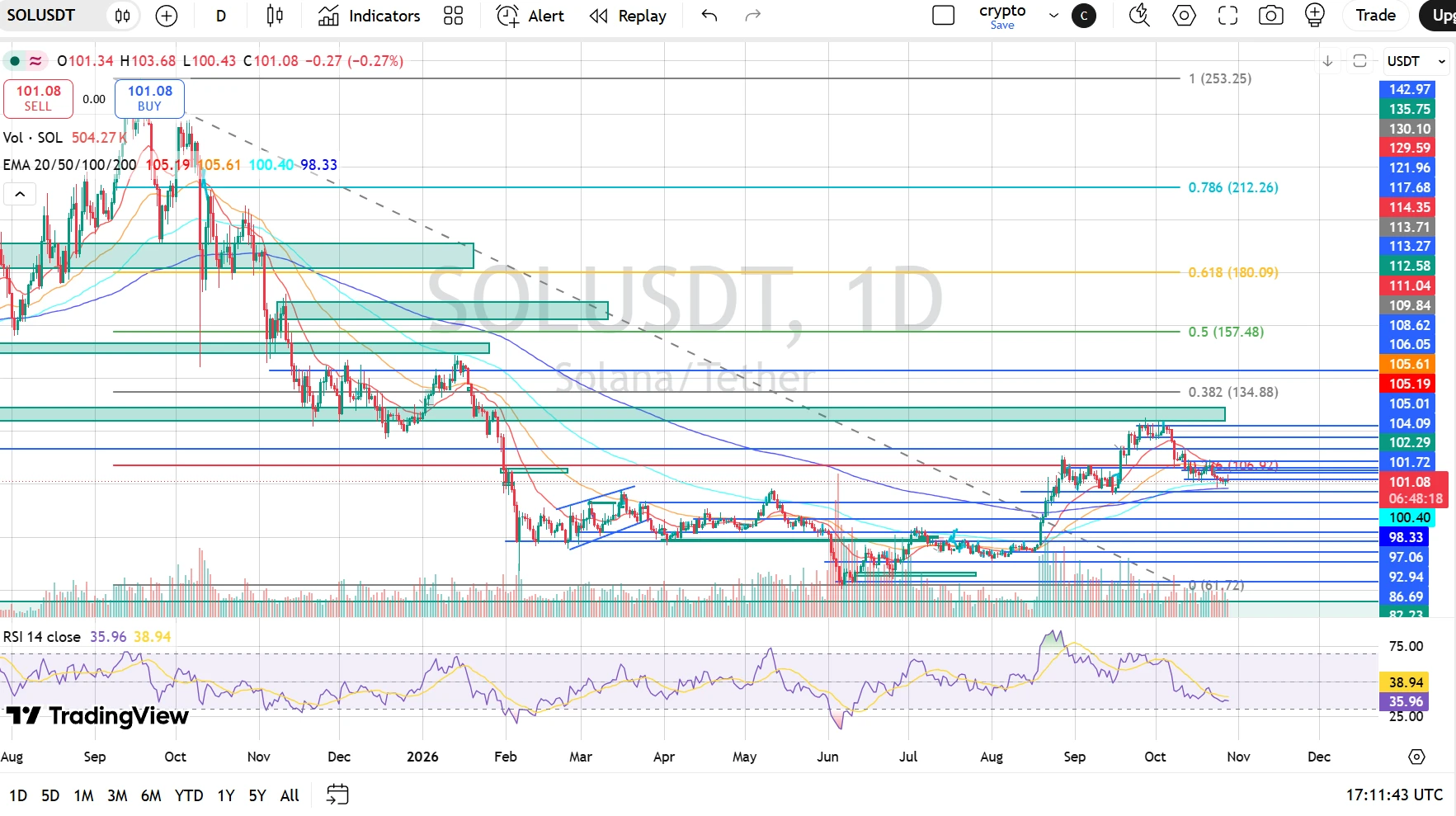Open timezone menu at 17:11:43 UTC

(x=1395, y=795)
